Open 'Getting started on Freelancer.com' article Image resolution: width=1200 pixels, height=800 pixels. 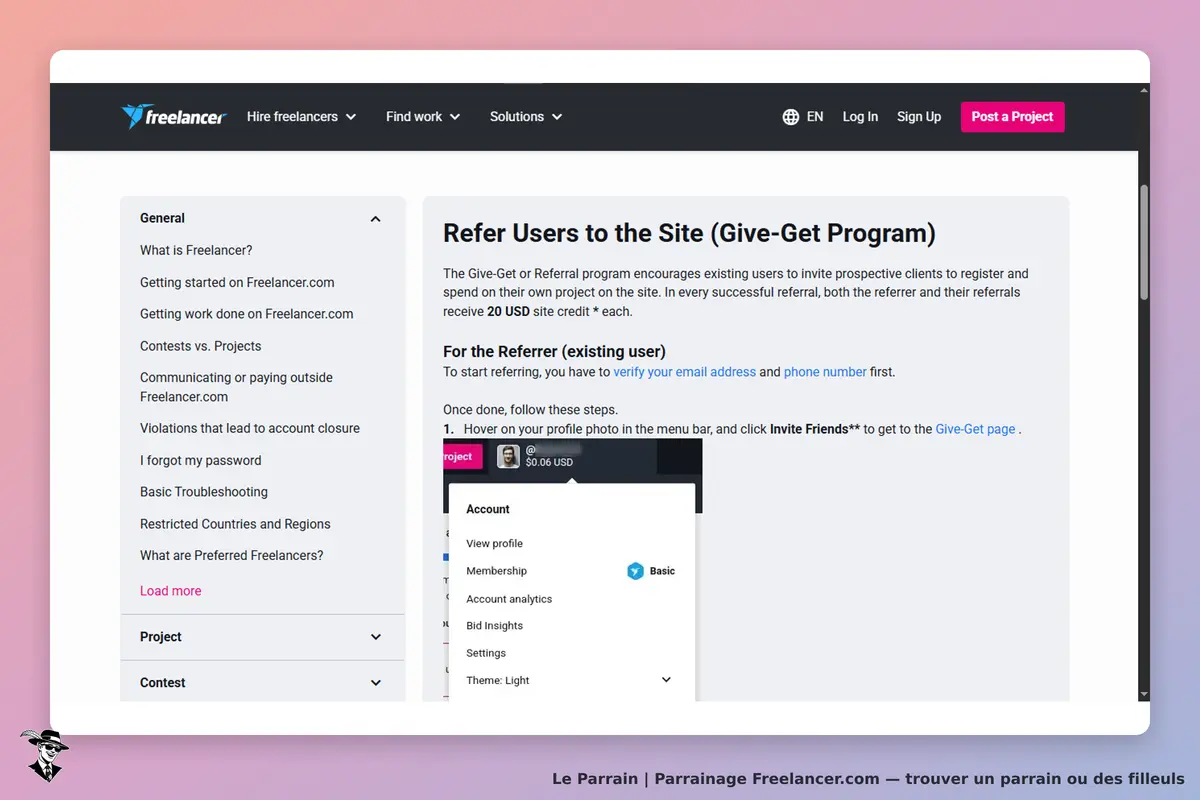tap(237, 282)
